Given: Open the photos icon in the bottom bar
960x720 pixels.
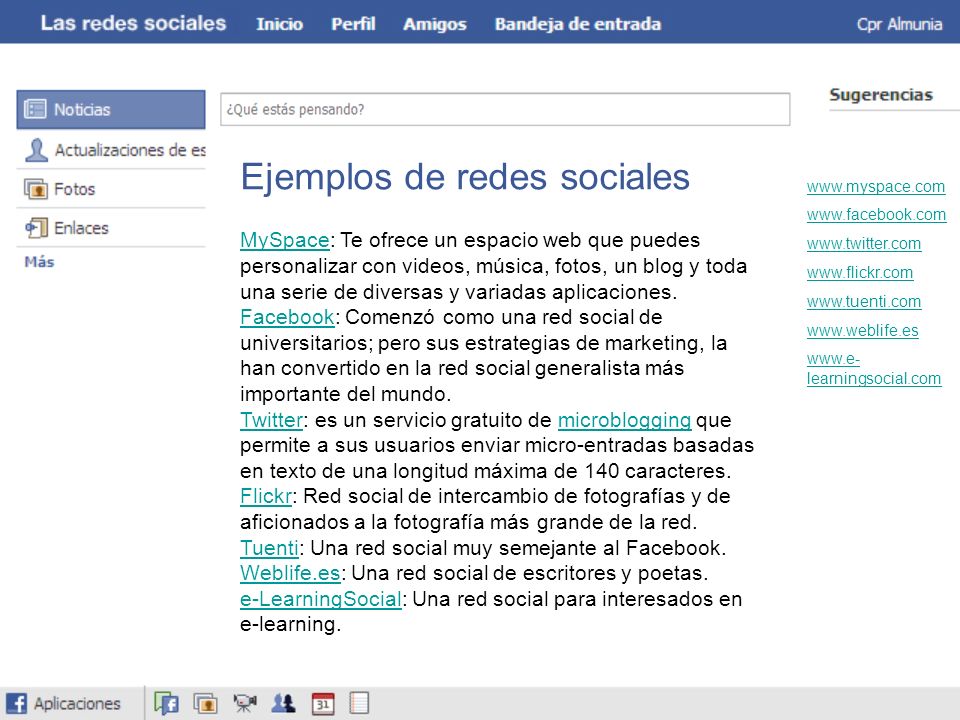Looking at the screenshot, I should tap(206, 703).
